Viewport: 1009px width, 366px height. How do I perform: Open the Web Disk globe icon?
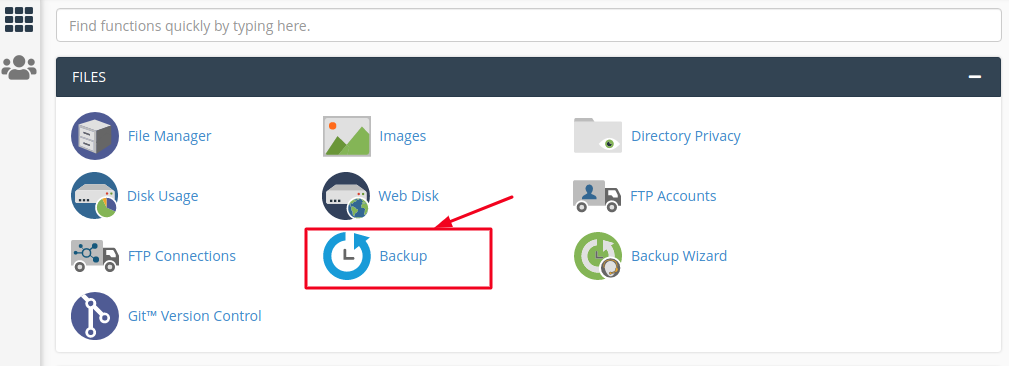tap(346, 196)
